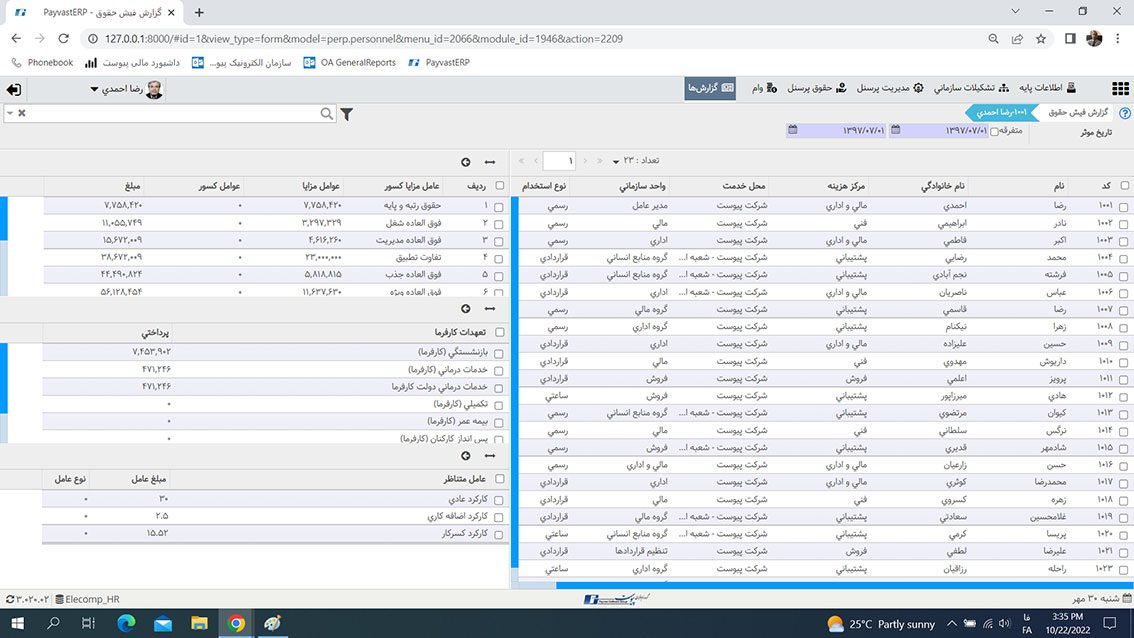Open the گزارش‌ها menu

(x=710, y=88)
